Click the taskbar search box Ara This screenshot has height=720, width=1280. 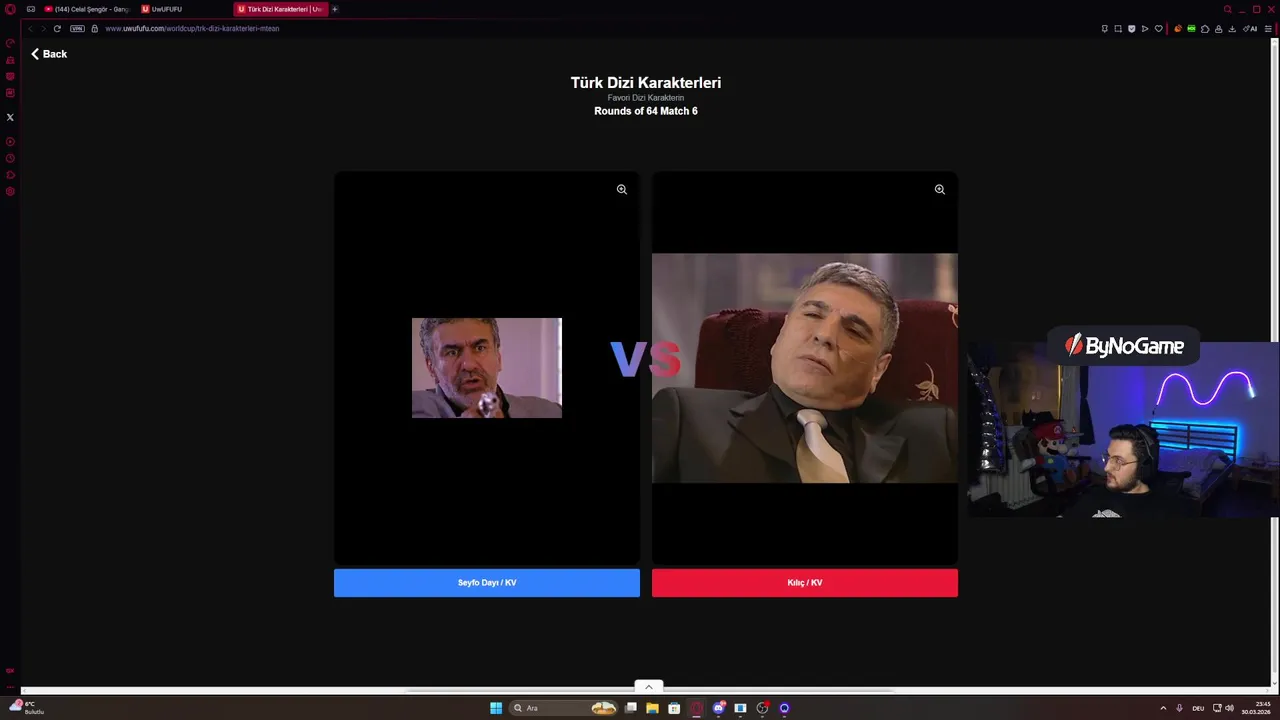tap(565, 708)
